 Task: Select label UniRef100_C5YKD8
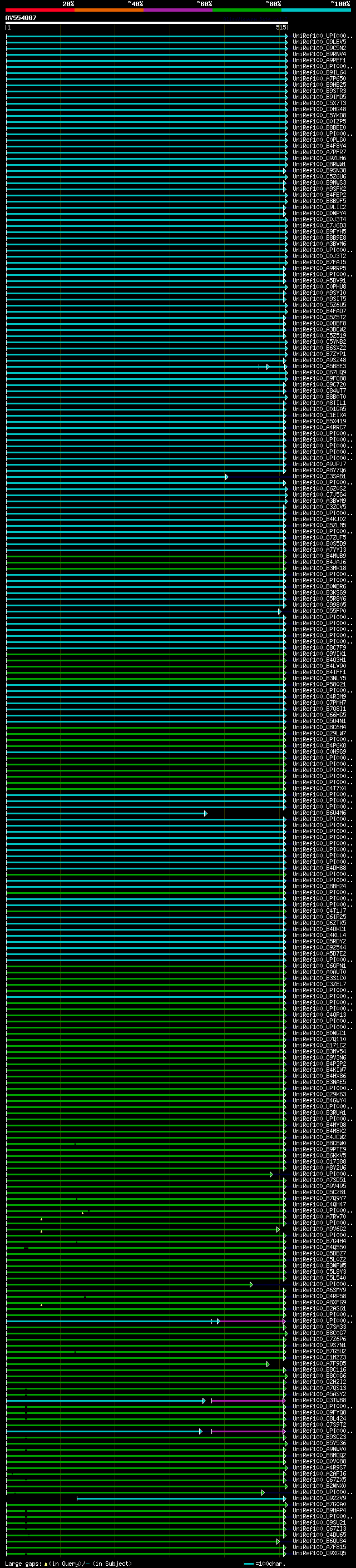tap(319, 115)
